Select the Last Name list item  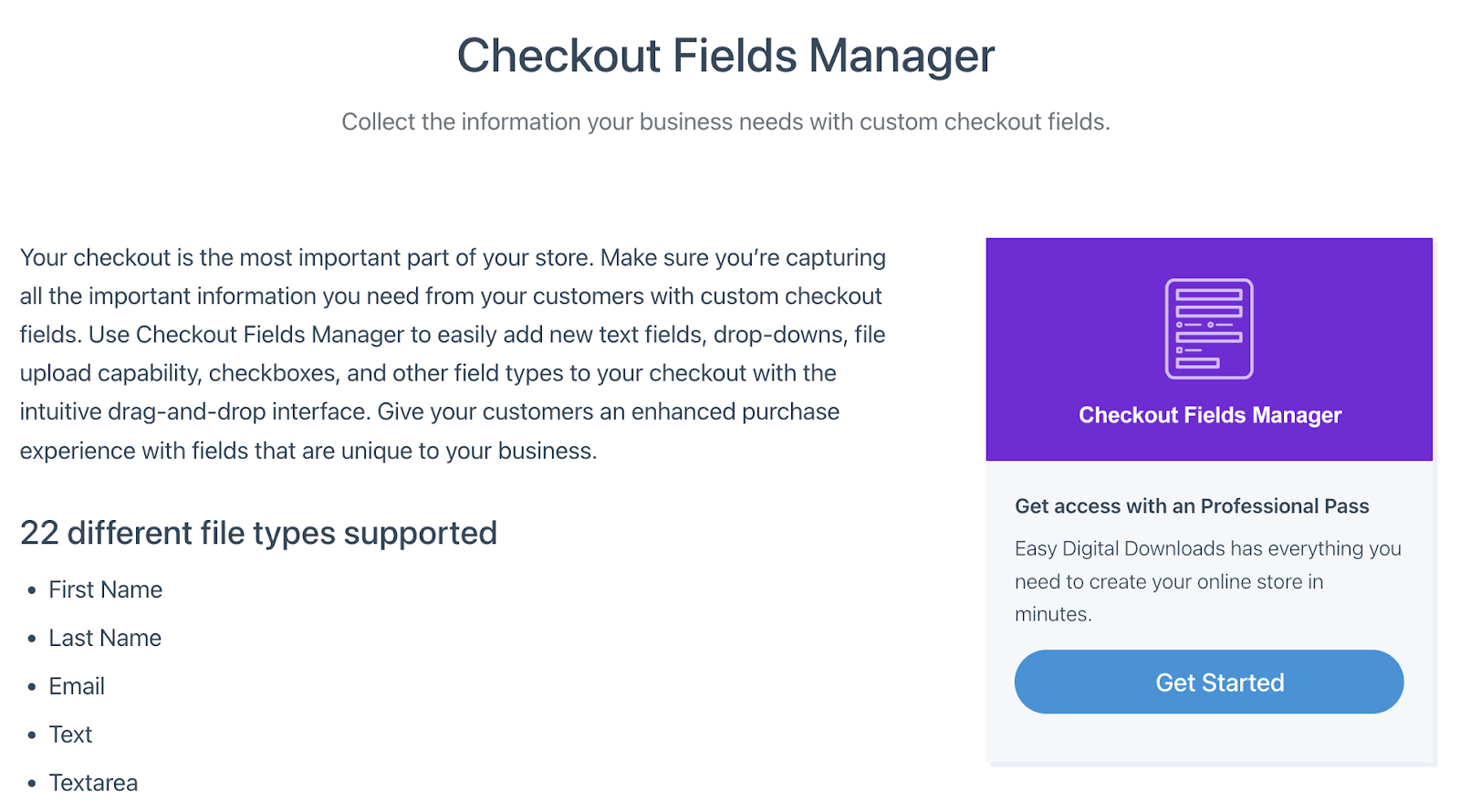pos(105,639)
